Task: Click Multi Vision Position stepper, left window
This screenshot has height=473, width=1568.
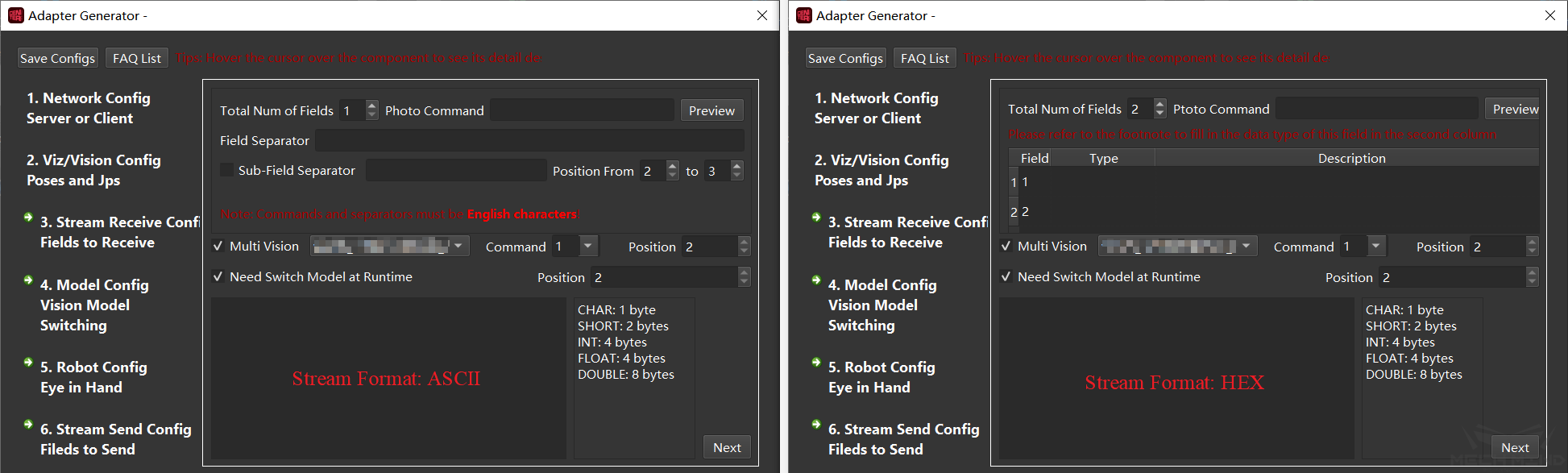Action: [744, 247]
